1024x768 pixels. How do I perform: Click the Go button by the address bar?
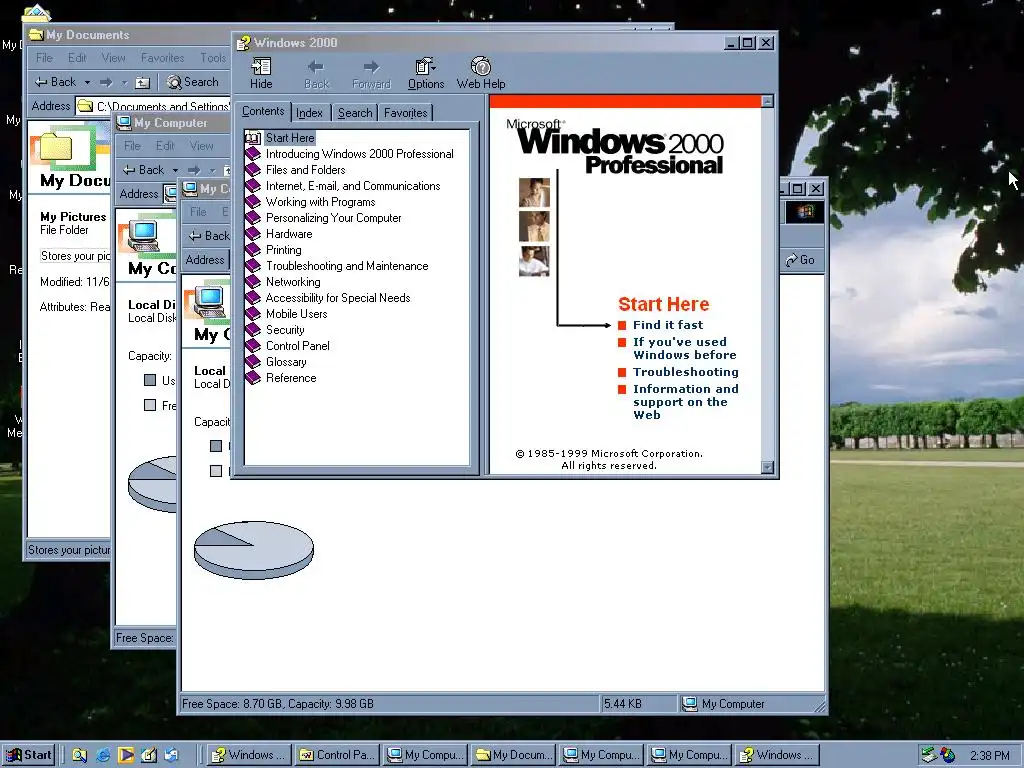[x=801, y=260]
